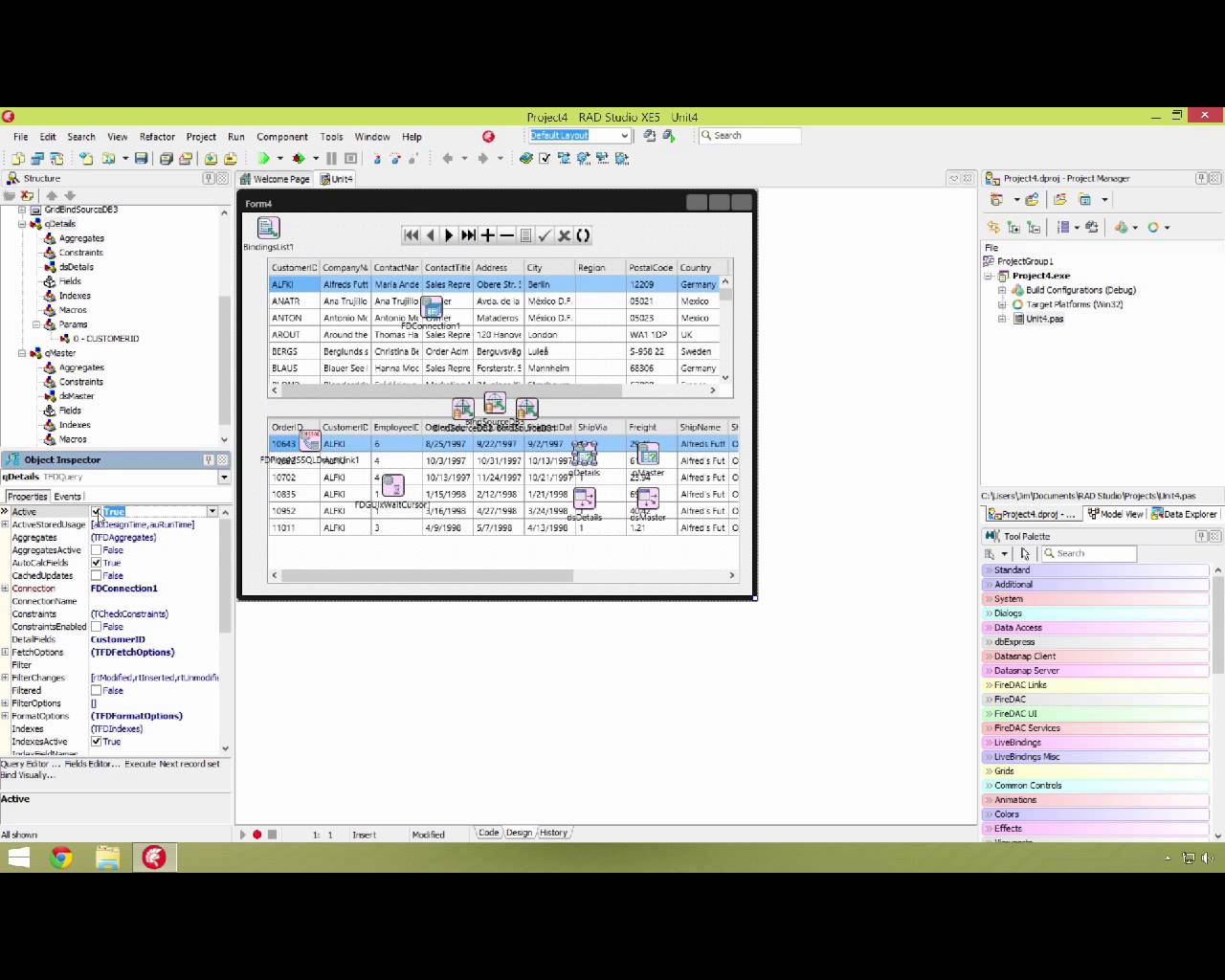The height and width of the screenshot is (980, 1225).
Task: Click the Next record set link
Action: point(189,764)
